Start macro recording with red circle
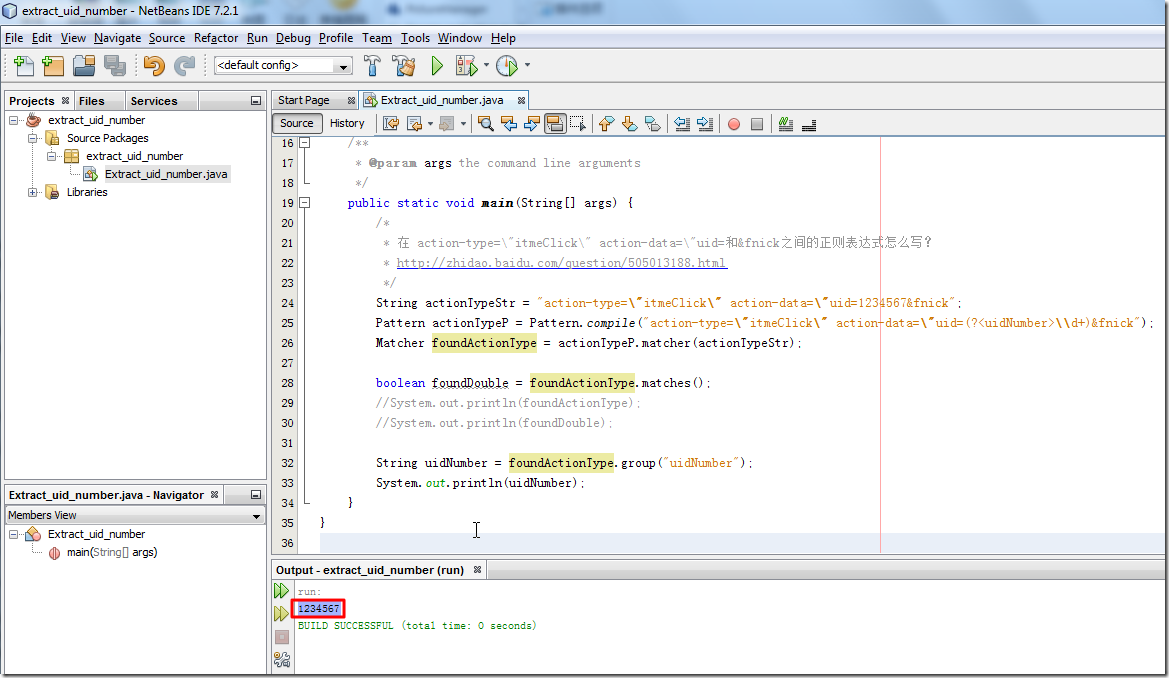The image size is (1169, 678). coord(733,124)
